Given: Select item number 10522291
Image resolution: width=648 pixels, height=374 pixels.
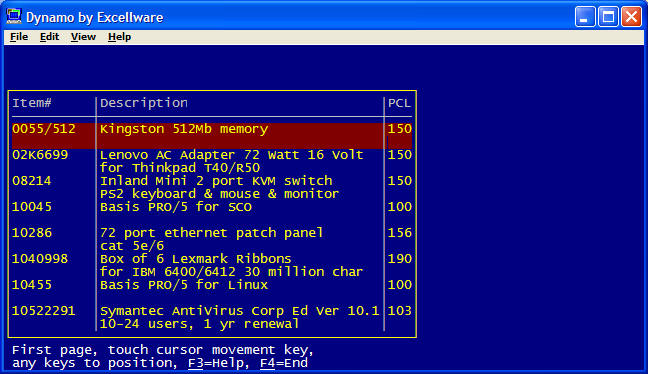Looking at the screenshot, I should coord(44,311).
